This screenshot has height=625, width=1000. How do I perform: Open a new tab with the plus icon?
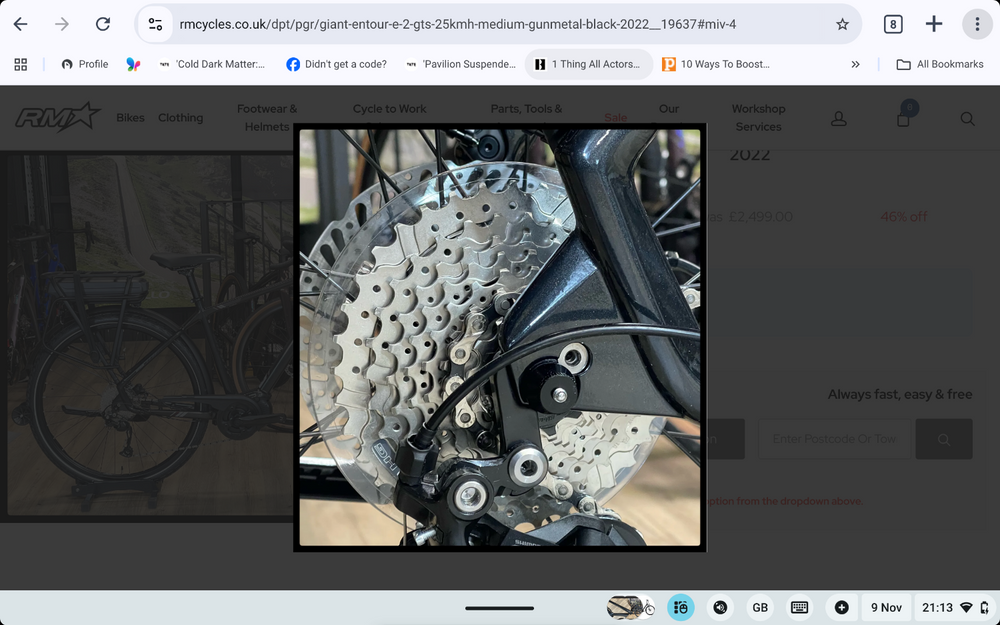[934, 24]
